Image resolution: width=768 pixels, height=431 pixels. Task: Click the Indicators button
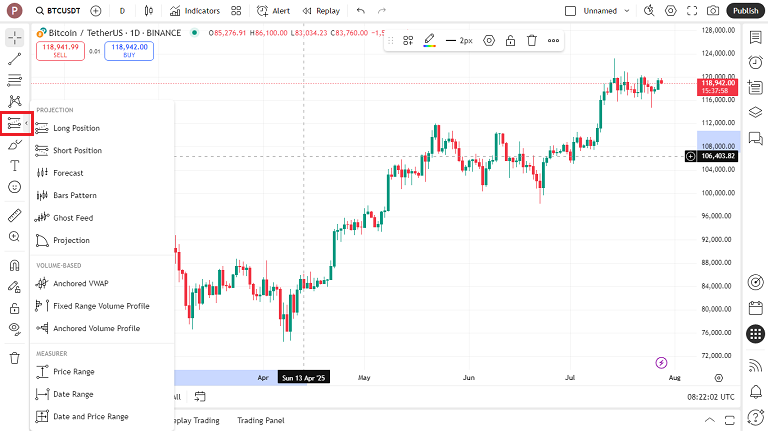[x=194, y=11]
